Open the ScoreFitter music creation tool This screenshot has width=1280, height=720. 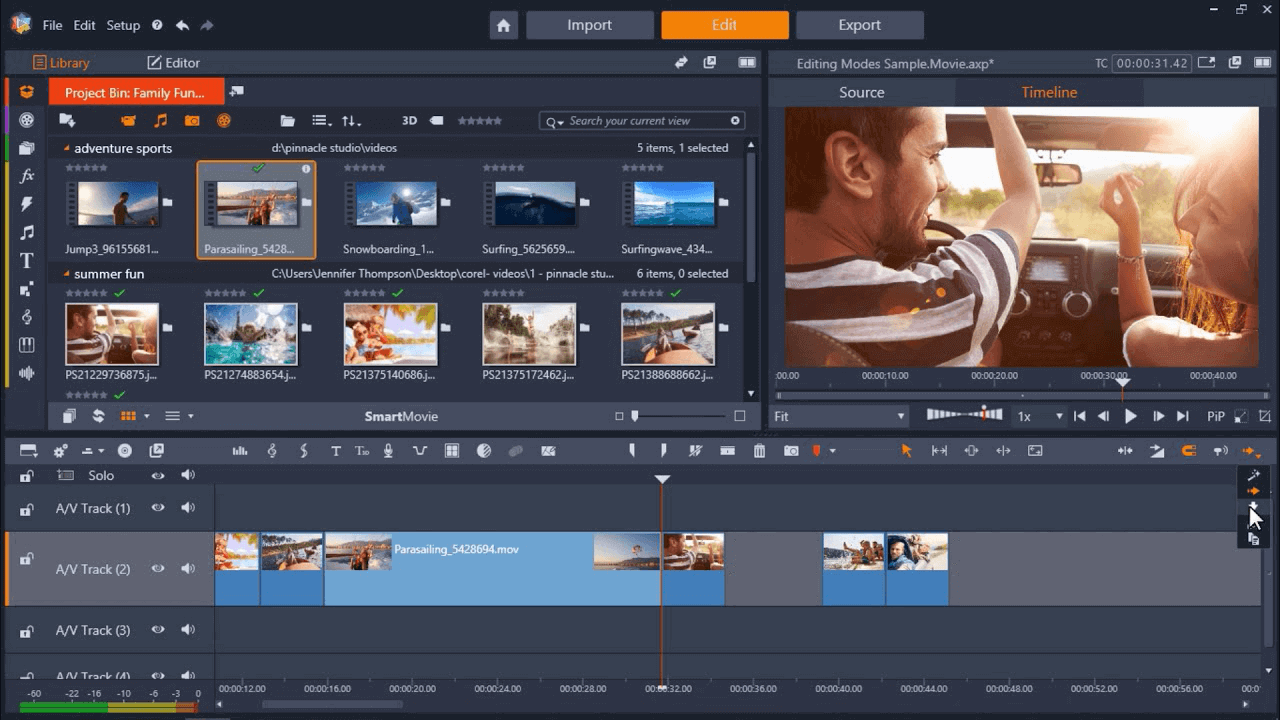point(272,451)
